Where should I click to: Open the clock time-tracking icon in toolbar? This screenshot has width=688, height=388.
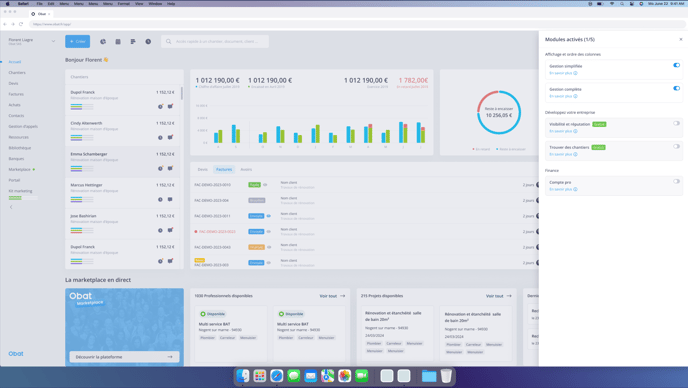[x=148, y=41]
